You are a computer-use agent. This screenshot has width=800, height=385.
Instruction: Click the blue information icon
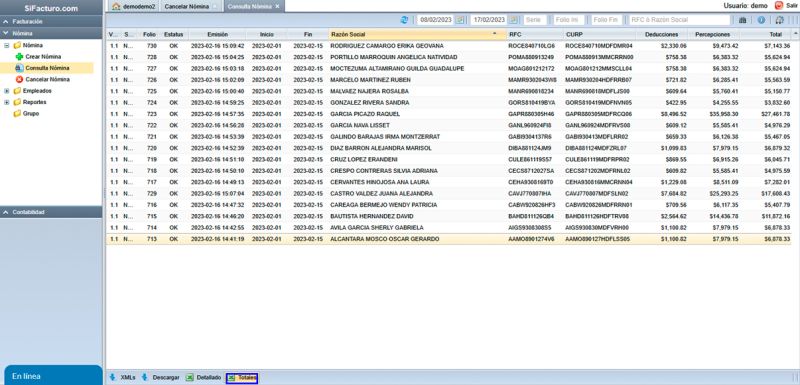point(761,20)
